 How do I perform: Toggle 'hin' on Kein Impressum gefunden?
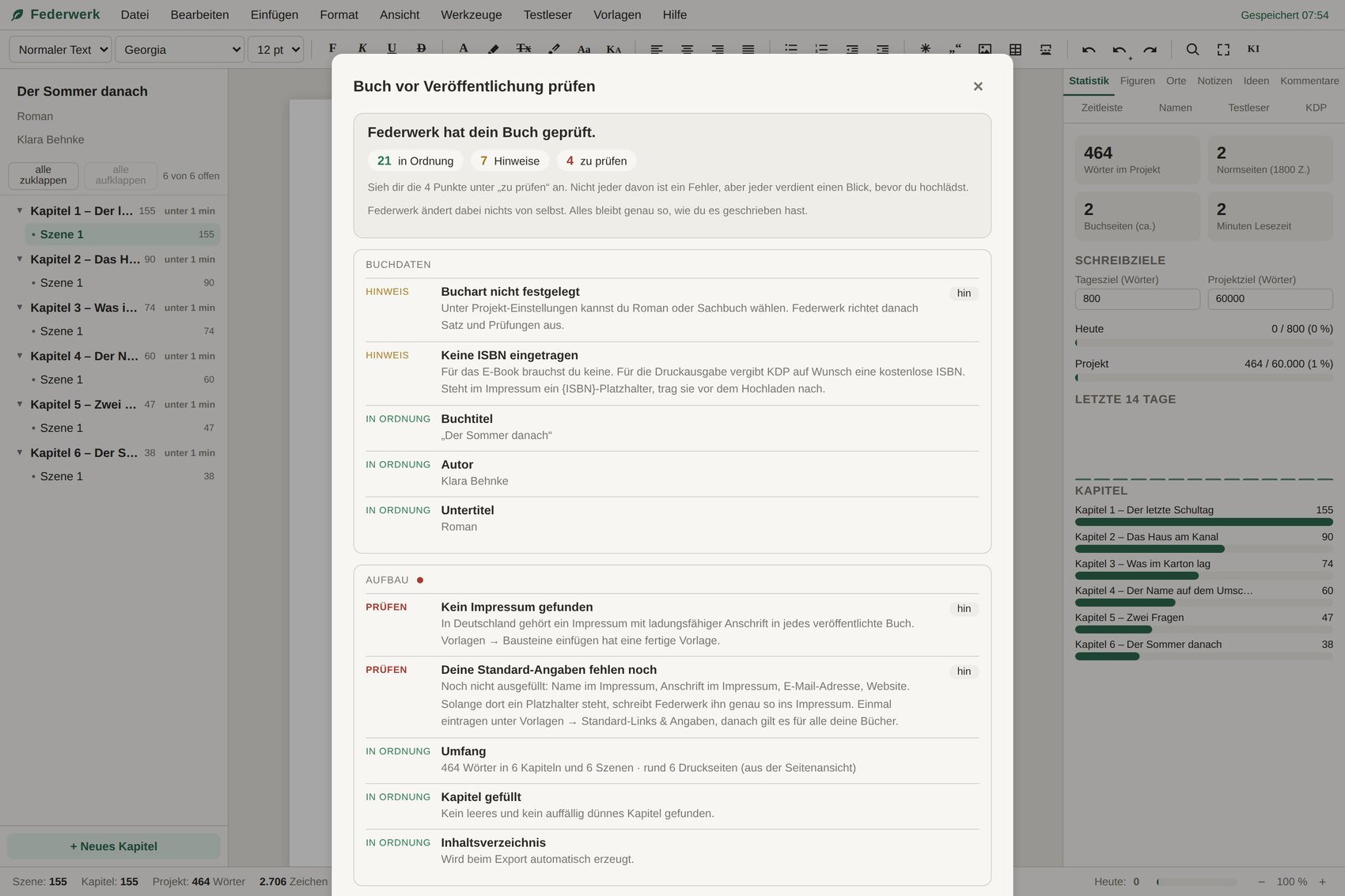click(964, 609)
